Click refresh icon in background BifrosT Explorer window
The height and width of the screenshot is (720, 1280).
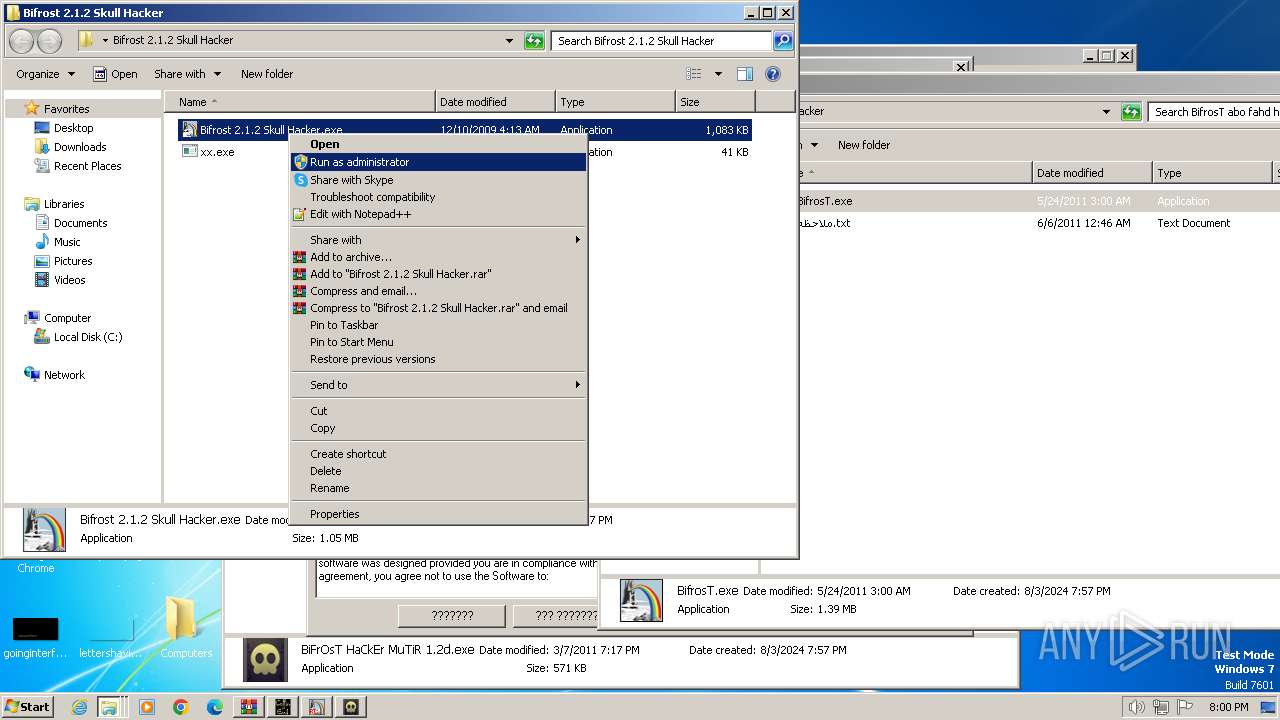pyautogui.click(x=1131, y=112)
